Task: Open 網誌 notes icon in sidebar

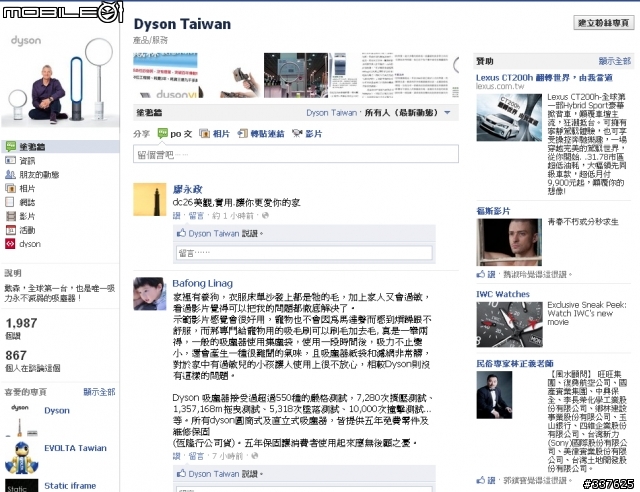Action: [x=10, y=202]
